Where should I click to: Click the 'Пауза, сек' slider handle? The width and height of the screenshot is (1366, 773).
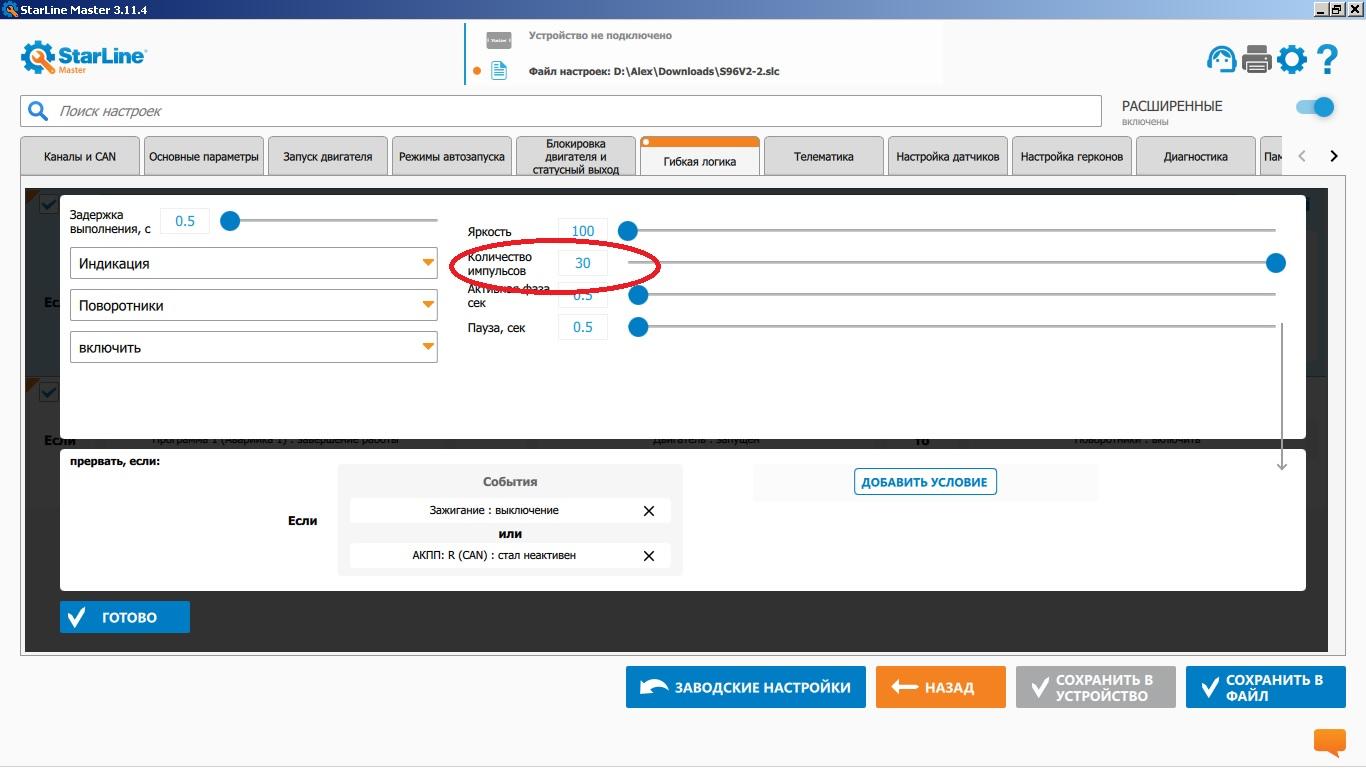[x=638, y=327]
